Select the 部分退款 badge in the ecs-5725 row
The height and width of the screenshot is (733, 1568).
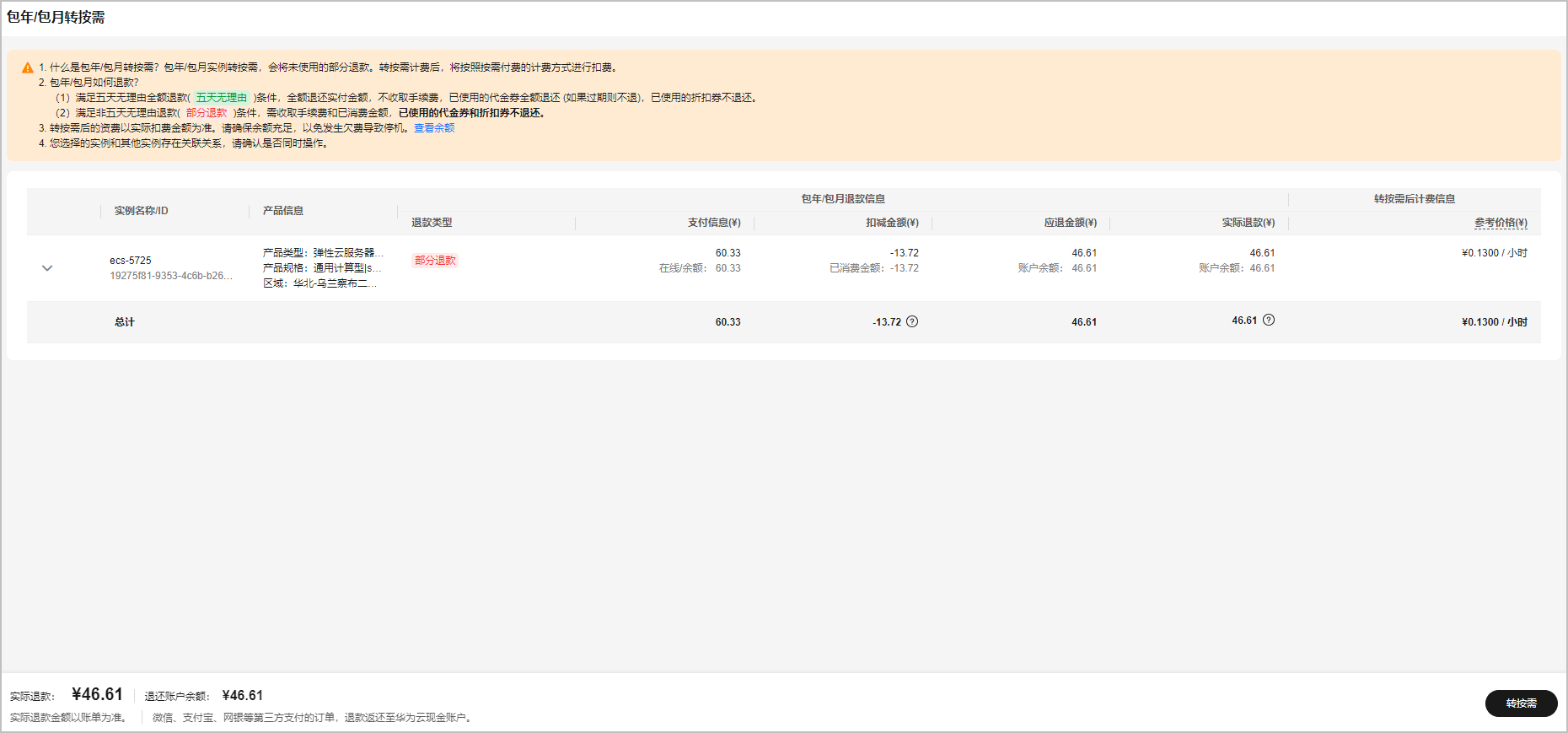point(435,261)
